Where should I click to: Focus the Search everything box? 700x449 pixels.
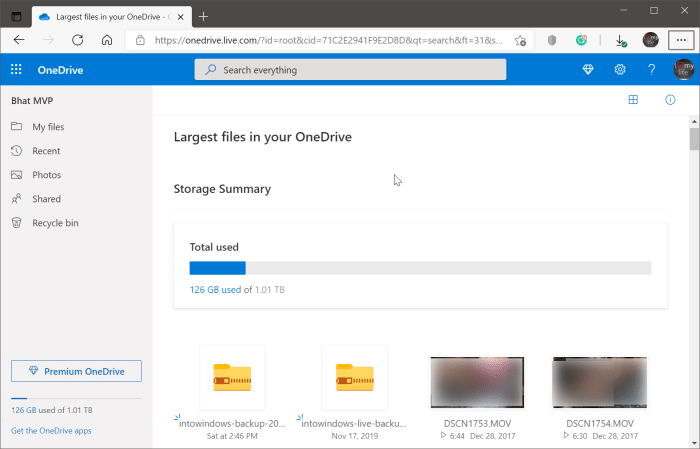pos(350,70)
